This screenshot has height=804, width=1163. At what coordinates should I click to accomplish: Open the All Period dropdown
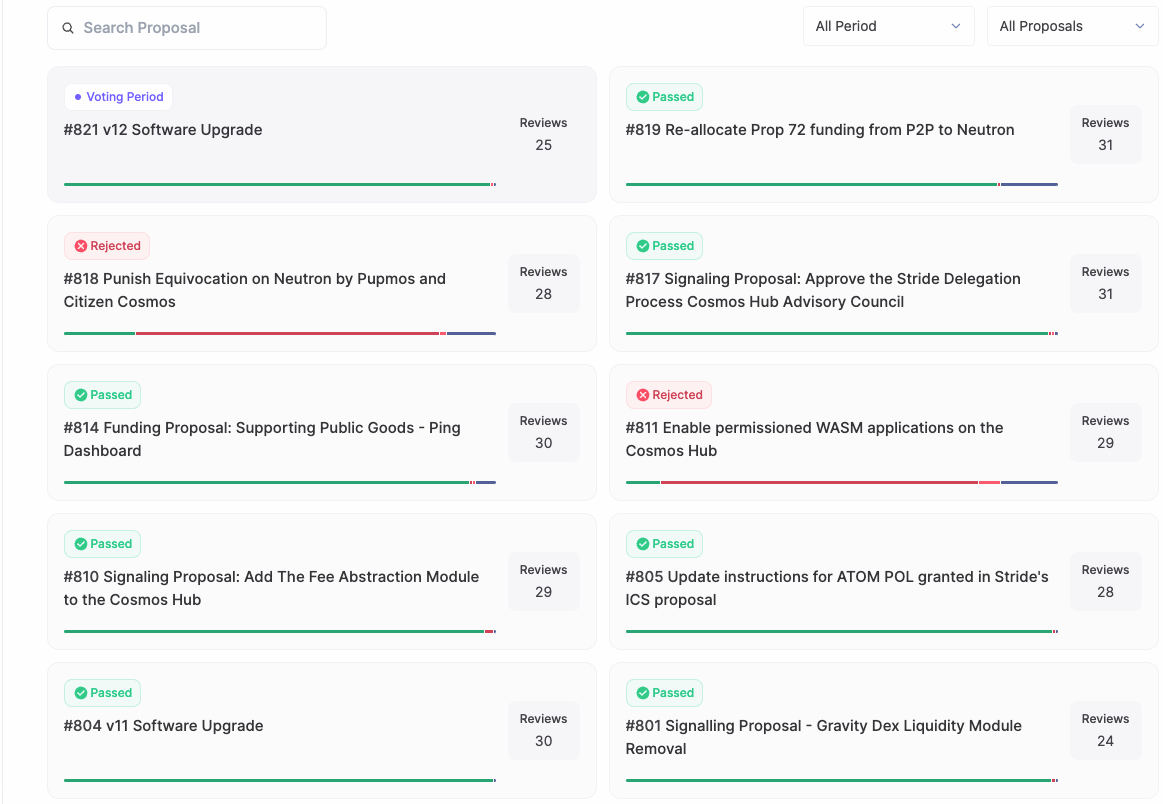(889, 26)
